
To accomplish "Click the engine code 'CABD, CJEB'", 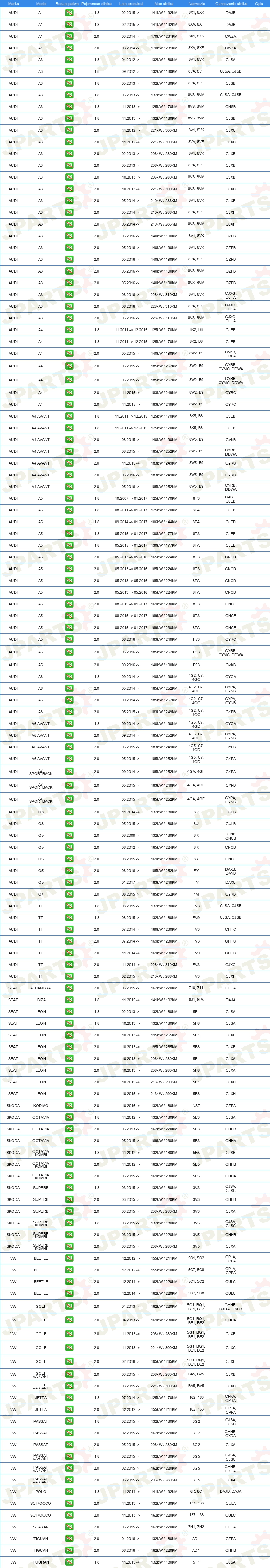I will [x=231, y=498].
